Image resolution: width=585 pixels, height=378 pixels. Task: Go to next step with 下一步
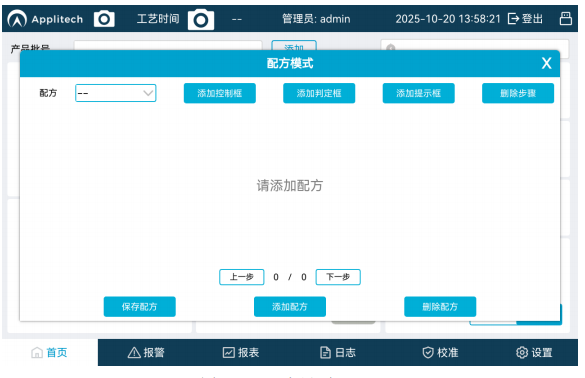click(338, 277)
